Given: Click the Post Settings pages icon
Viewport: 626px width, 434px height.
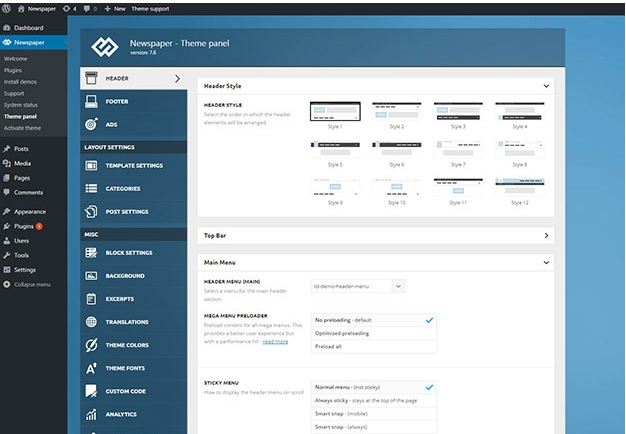Looking at the screenshot, I should click(x=91, y=211).
